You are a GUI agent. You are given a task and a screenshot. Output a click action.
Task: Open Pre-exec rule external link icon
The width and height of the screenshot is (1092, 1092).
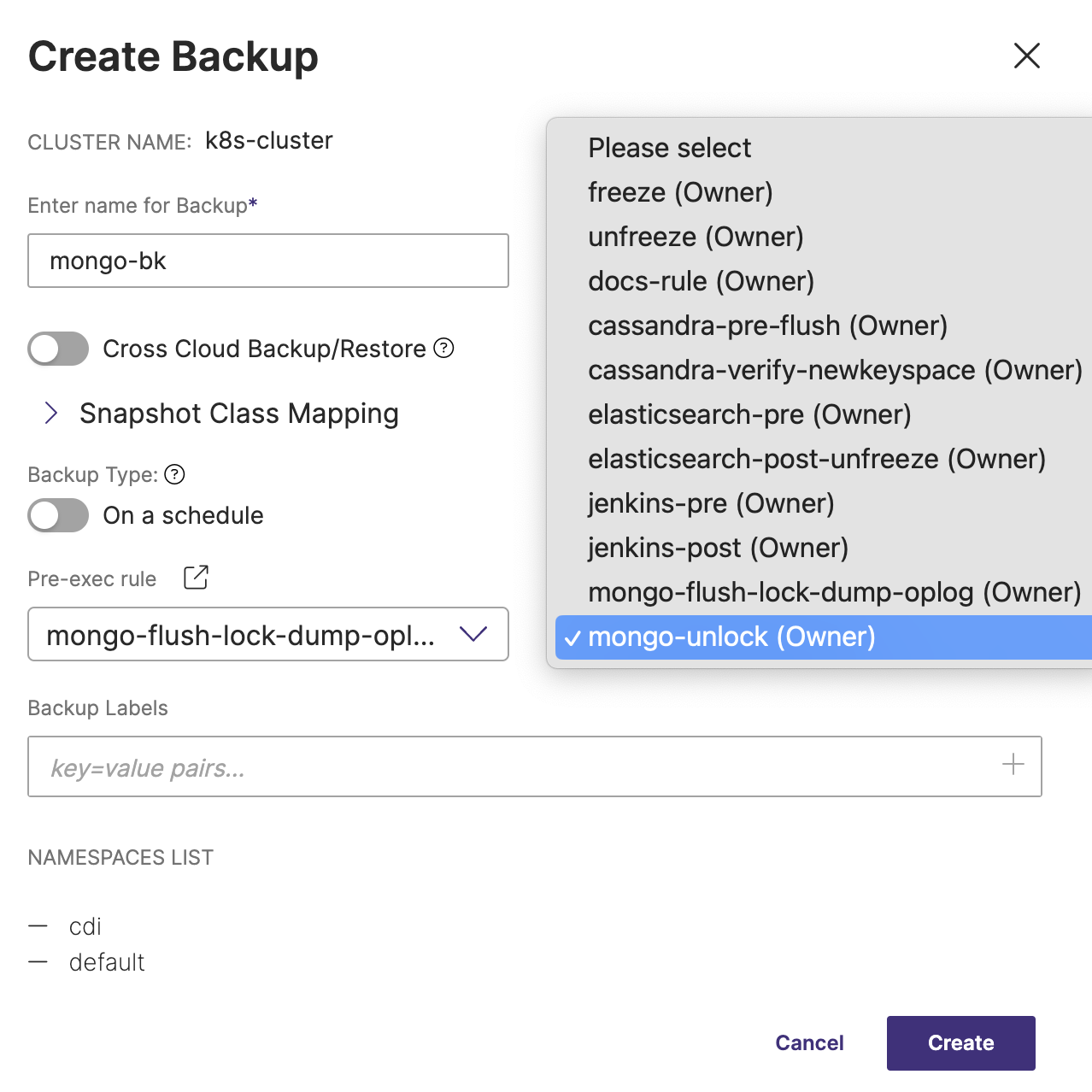[x=196, y=578]
